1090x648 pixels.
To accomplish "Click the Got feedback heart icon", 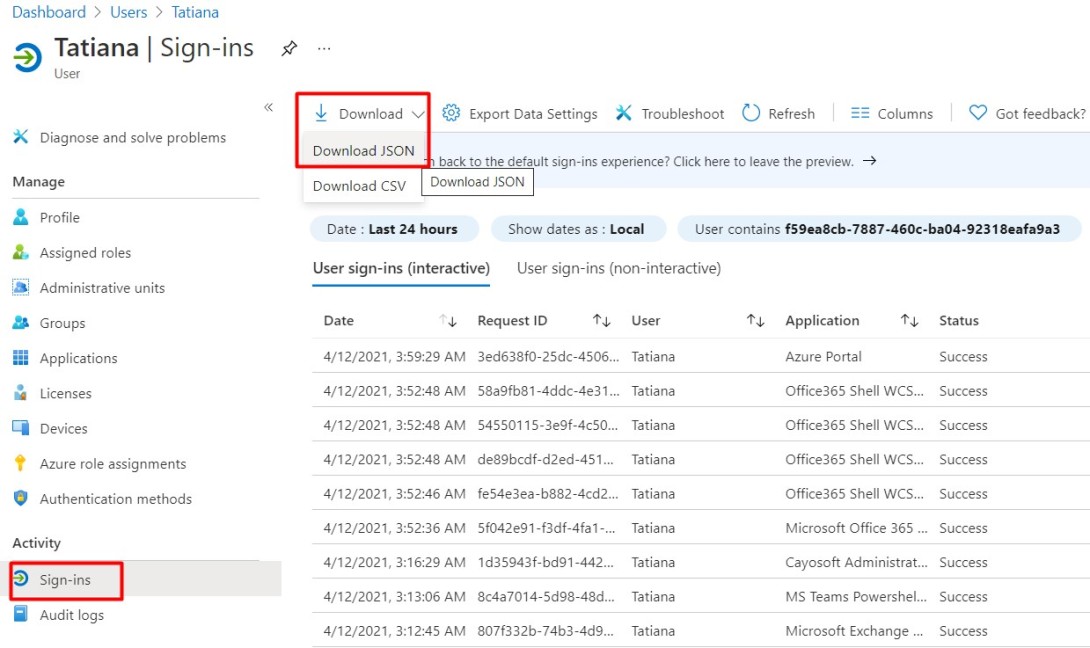I will (x=978, y=113).
